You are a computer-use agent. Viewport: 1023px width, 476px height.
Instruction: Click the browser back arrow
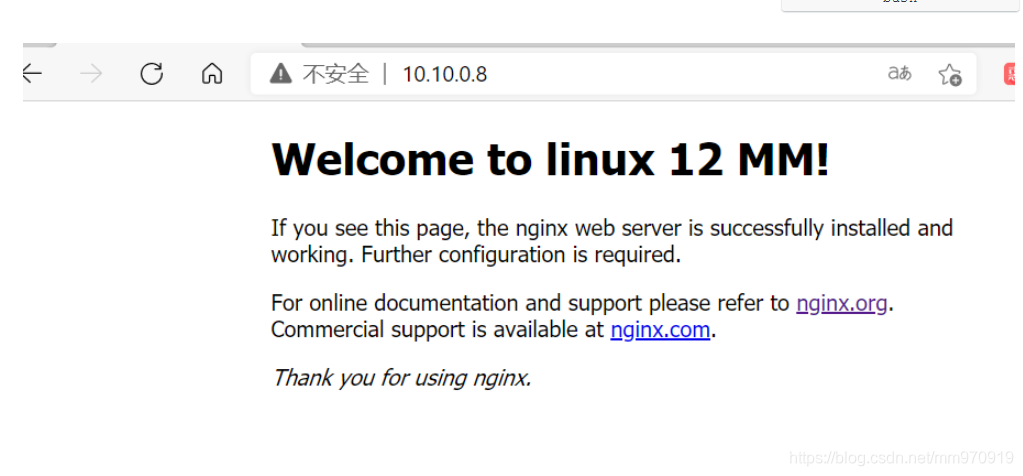[x=32, y=74]
